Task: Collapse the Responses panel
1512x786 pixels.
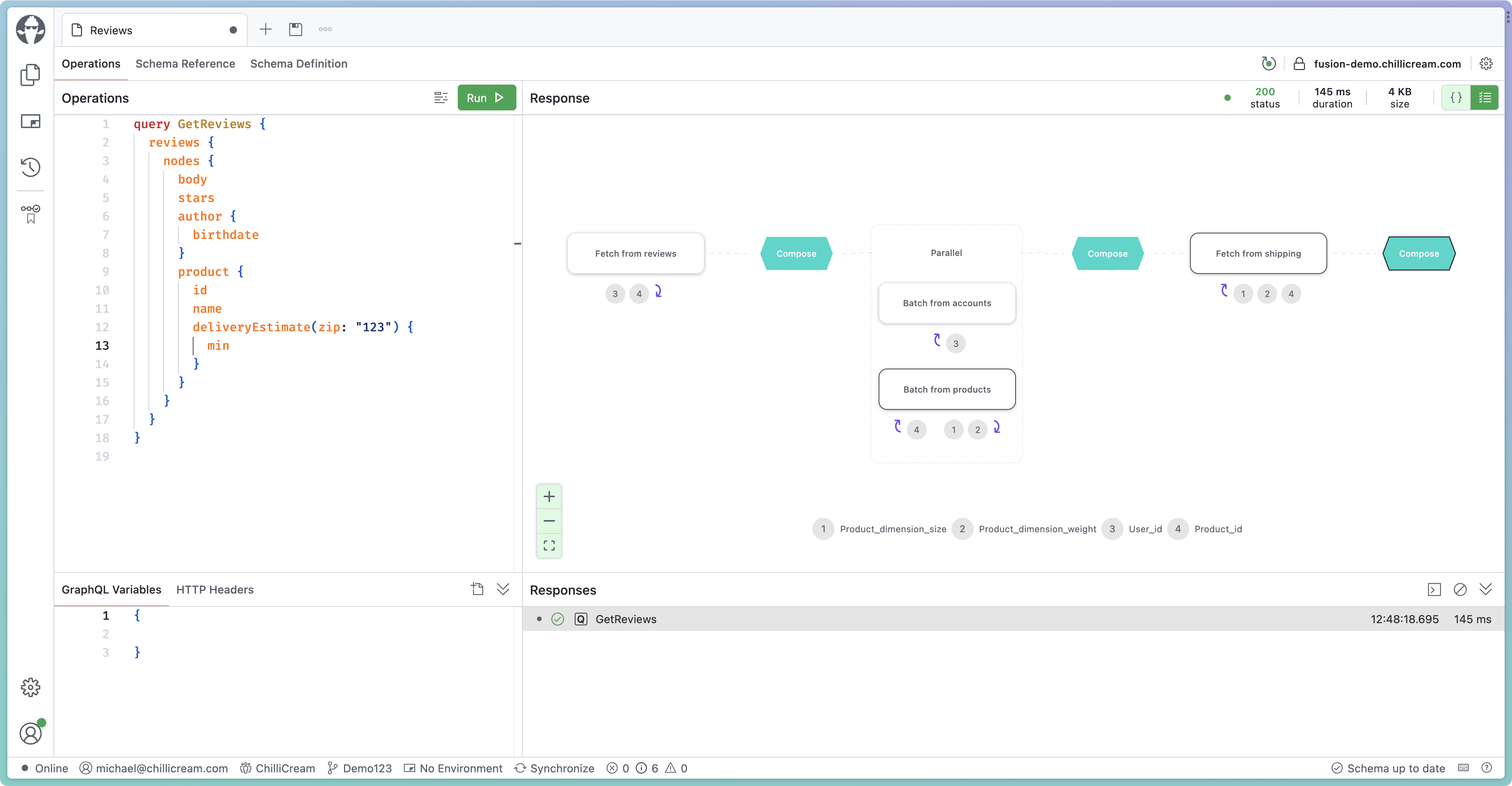Action: 1485,590
